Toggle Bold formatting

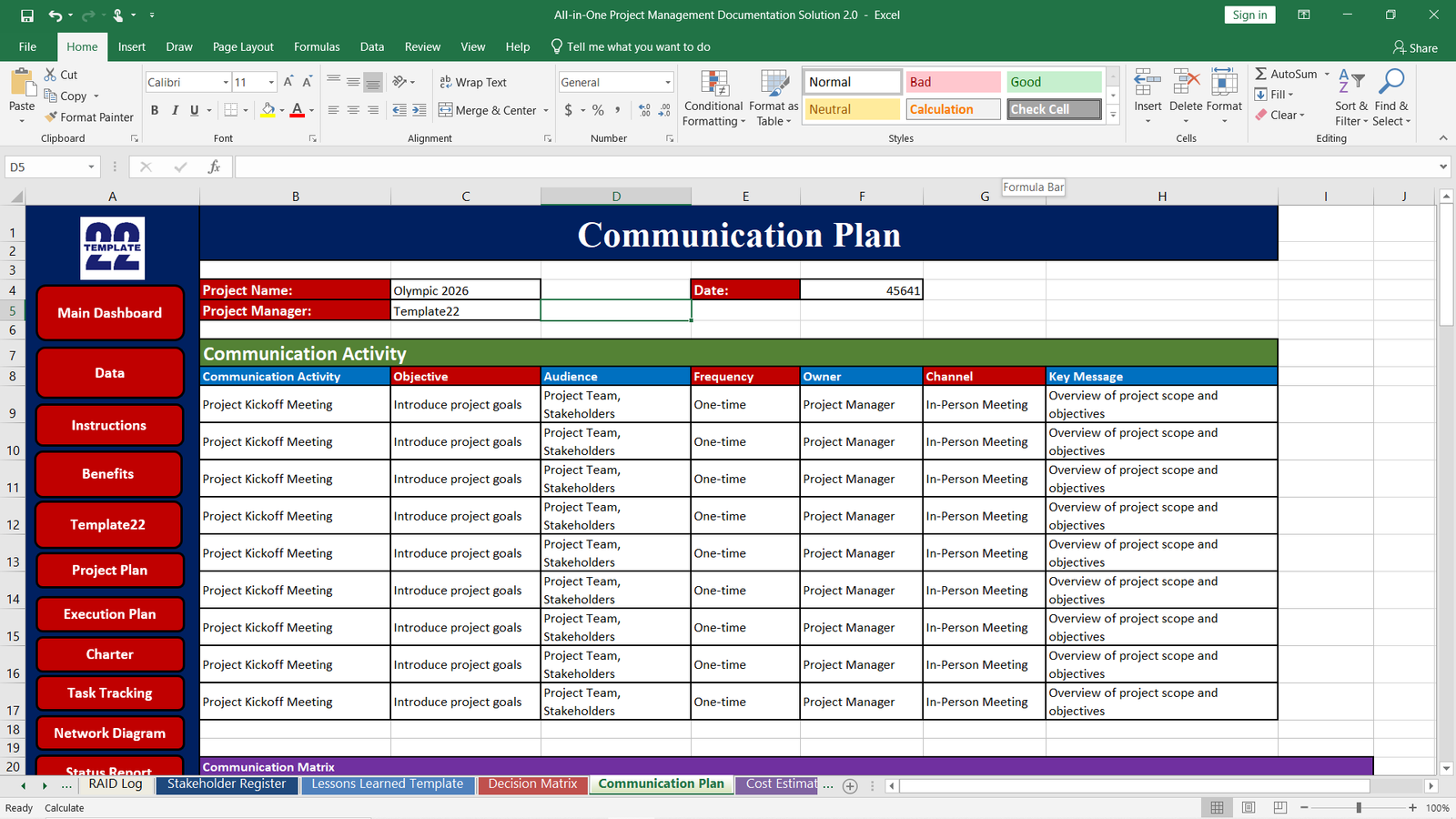(155, 110)
